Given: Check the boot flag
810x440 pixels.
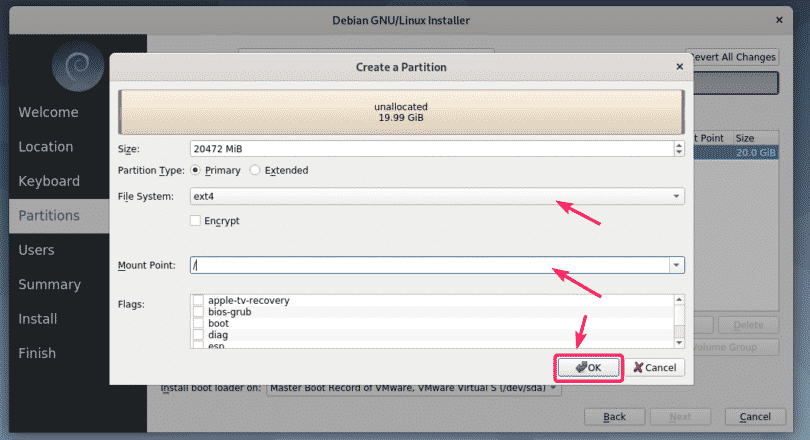Looking at the screenshot, I should point(198,323).
